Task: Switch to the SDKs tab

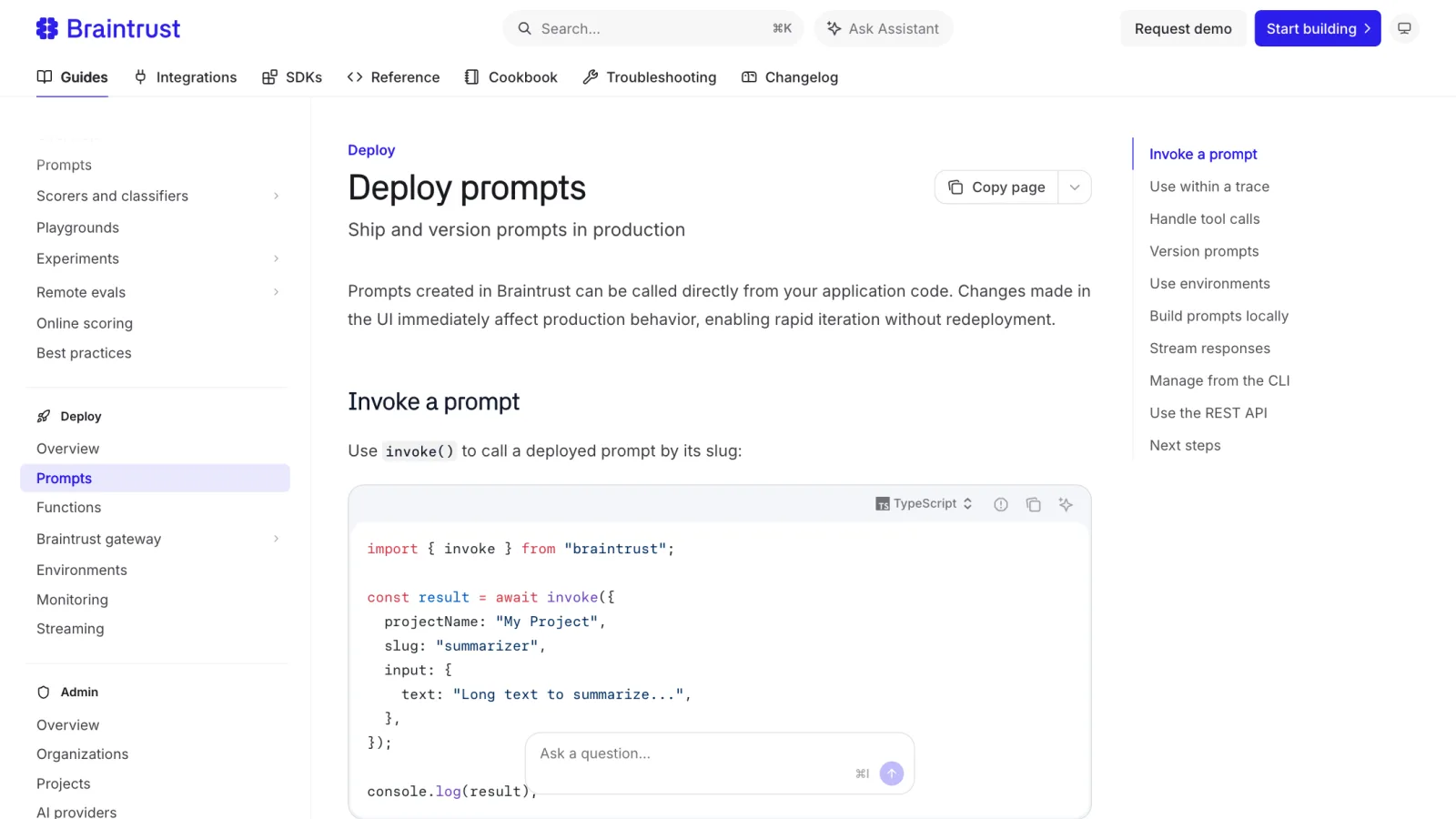Action: click(x=292, y=77)
